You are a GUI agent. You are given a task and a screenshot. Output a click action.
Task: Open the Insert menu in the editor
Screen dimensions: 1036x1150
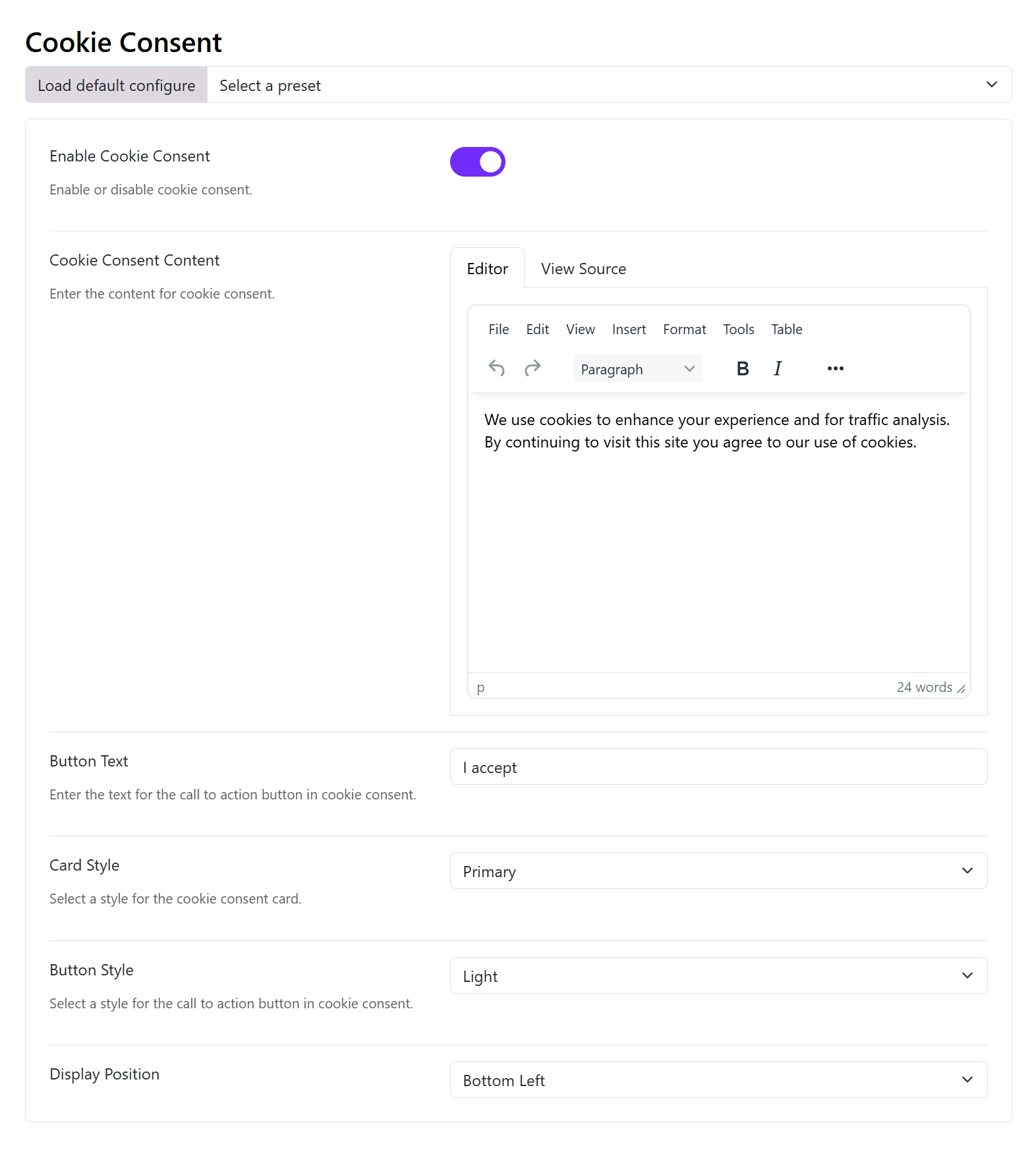click(629, 330)
